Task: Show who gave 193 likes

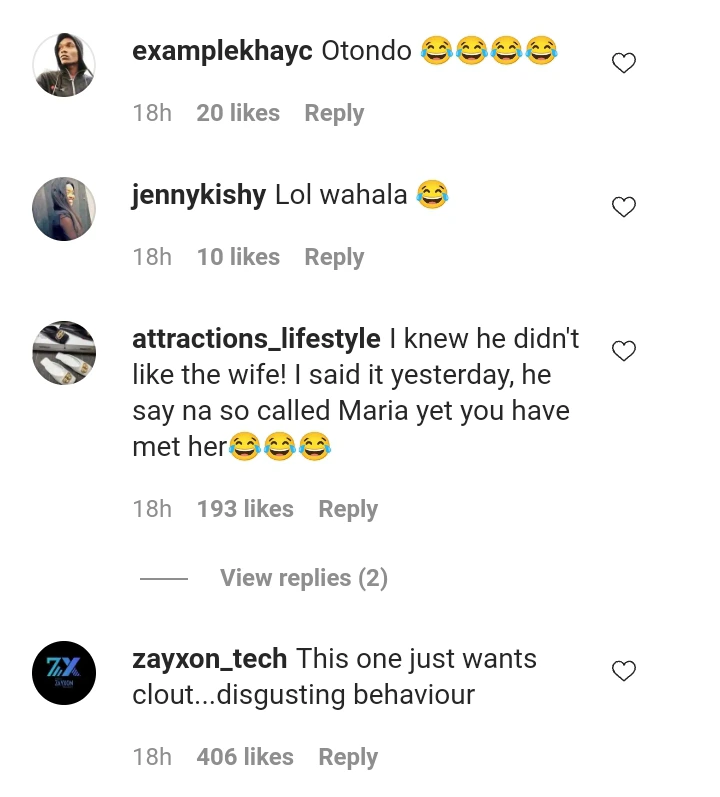Action: [x=246, y=509]
